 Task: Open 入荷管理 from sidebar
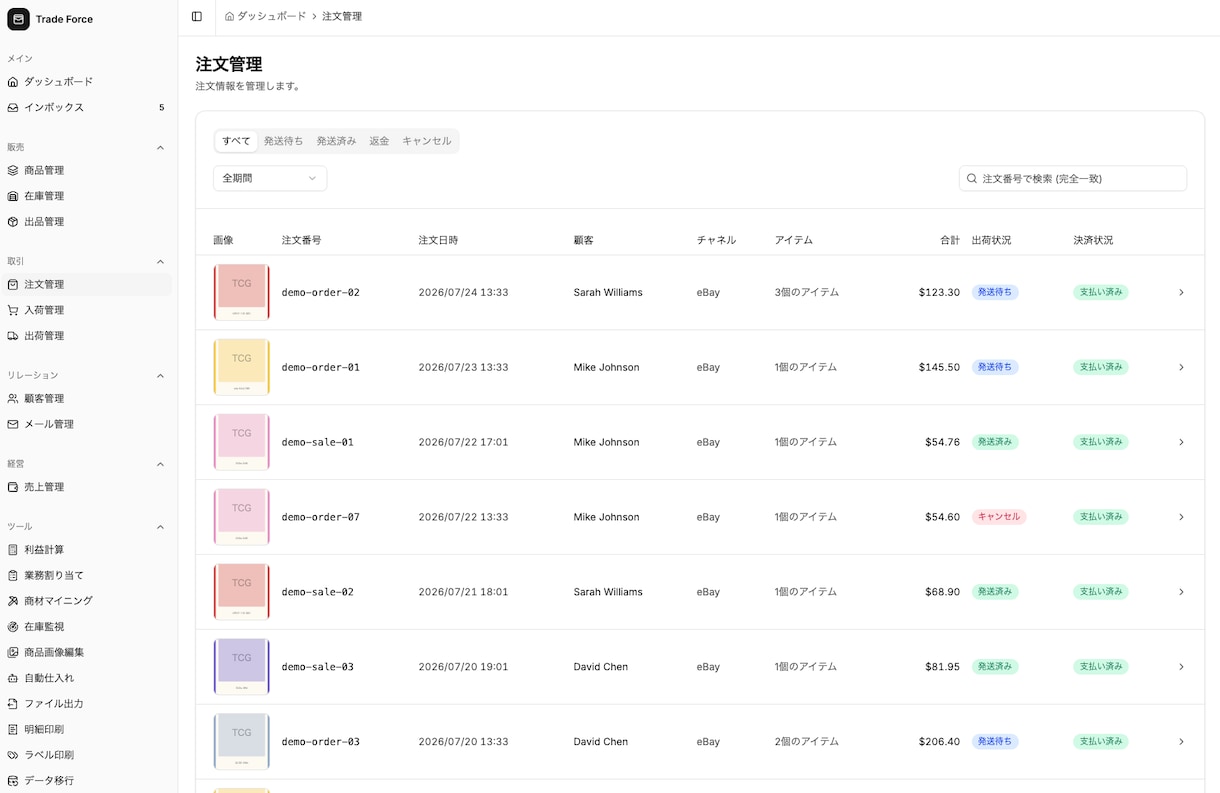pyautogui.click(x=88, y=310)
